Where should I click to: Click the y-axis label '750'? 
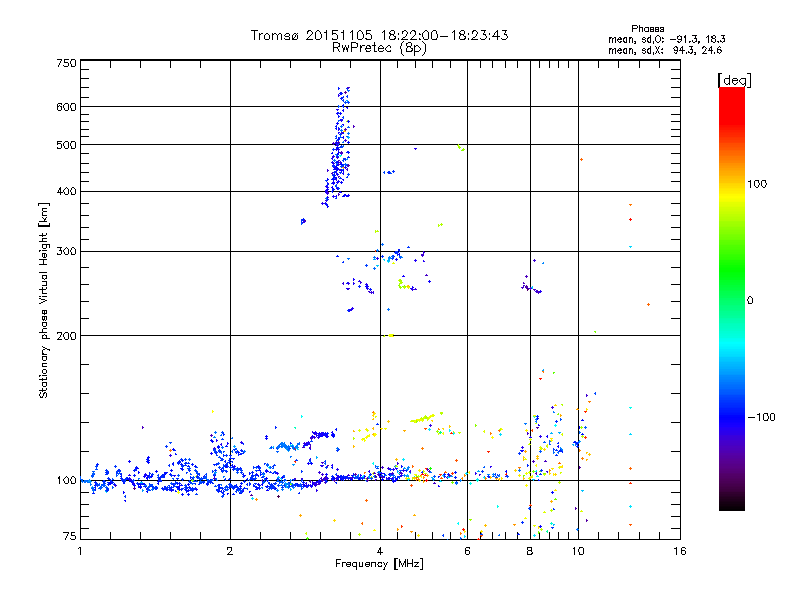tap(66, 63)
